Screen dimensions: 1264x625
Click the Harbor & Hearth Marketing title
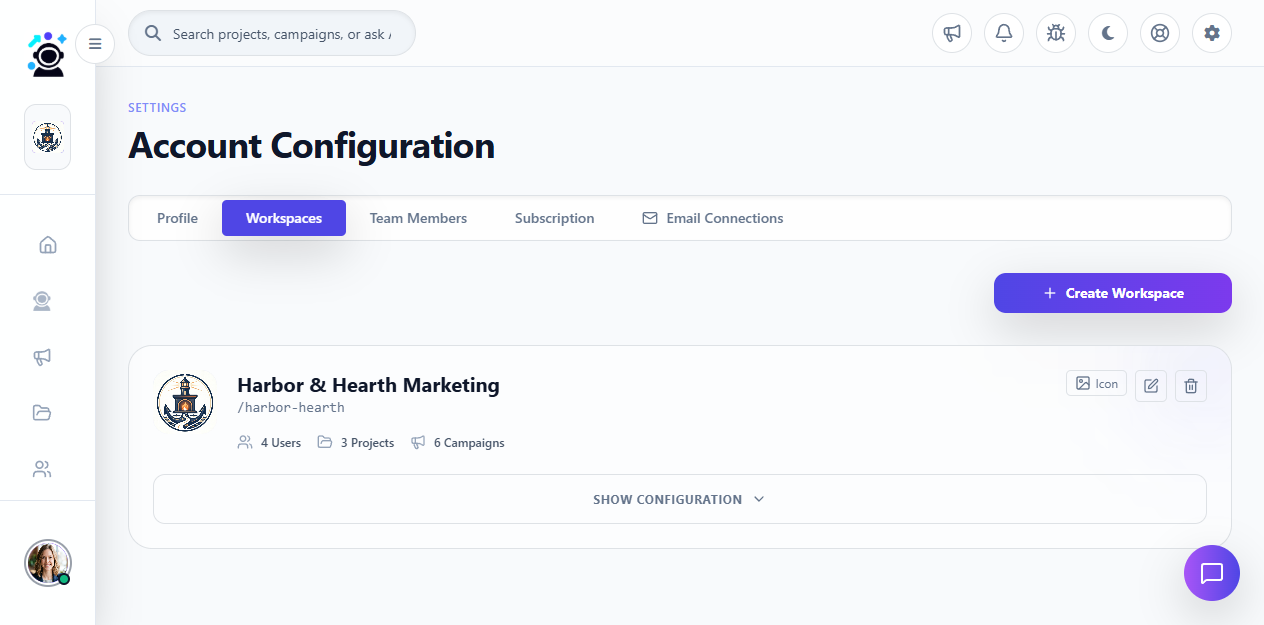(368, 385)
